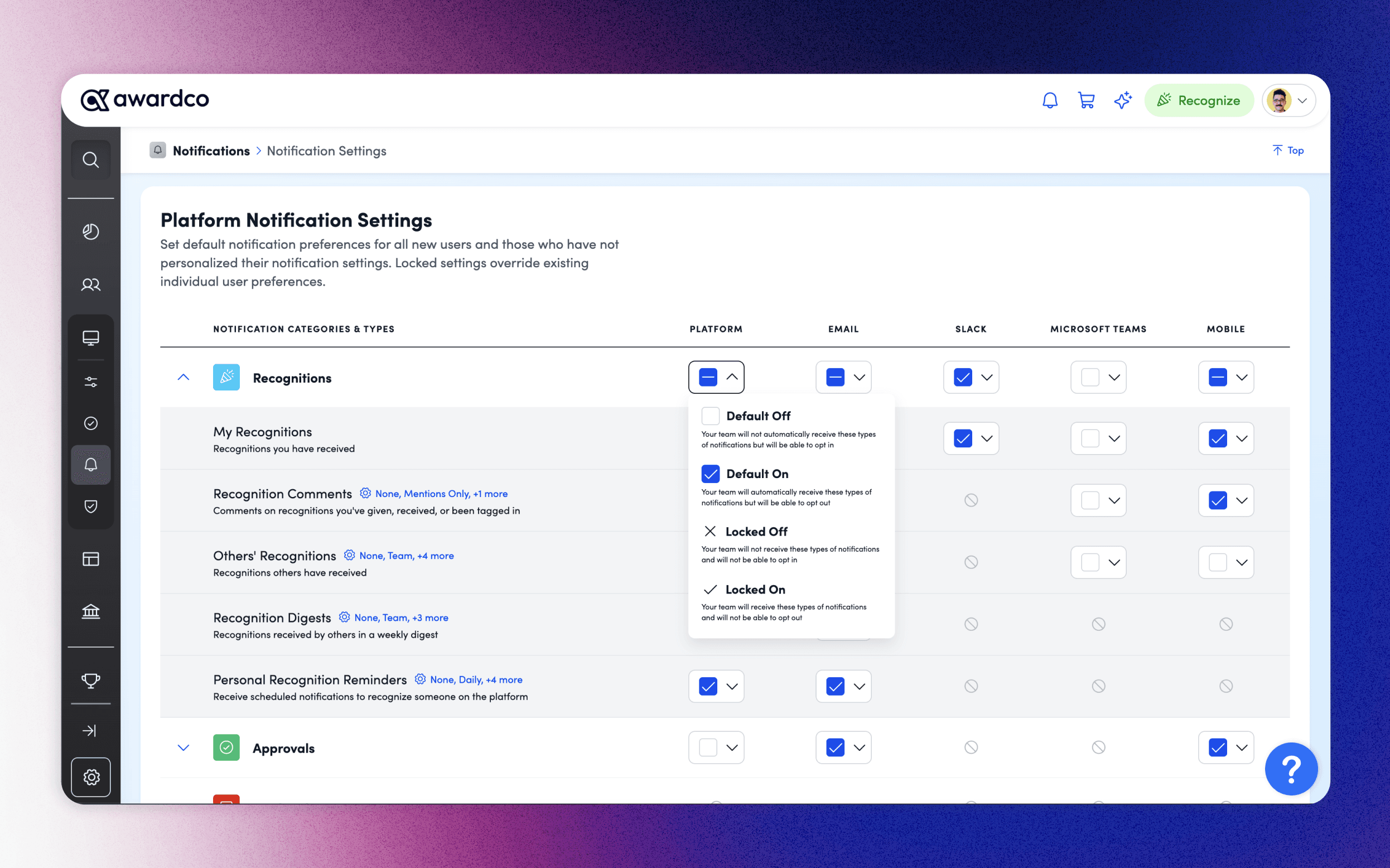Screen dimensions: 1390x868
Task: Open 'None, Team, +4 more' link
Action: pos(406,556)
